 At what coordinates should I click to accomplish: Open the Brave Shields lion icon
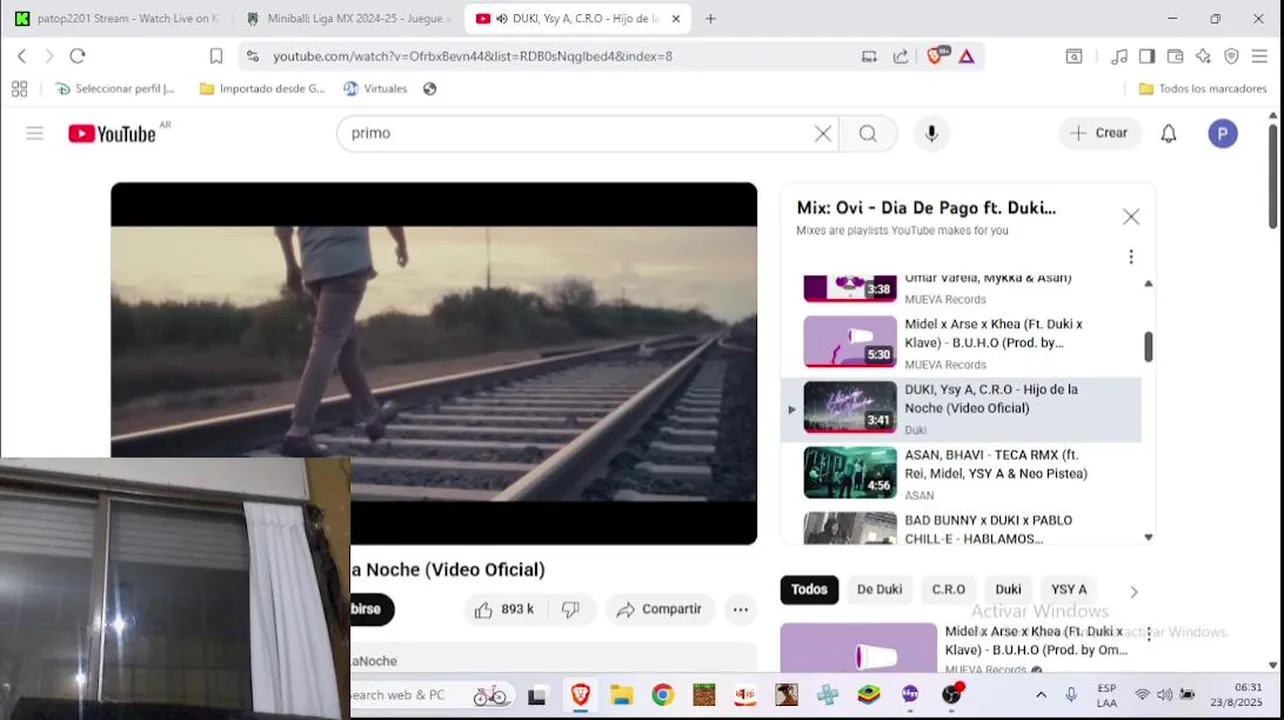[936, 56]
